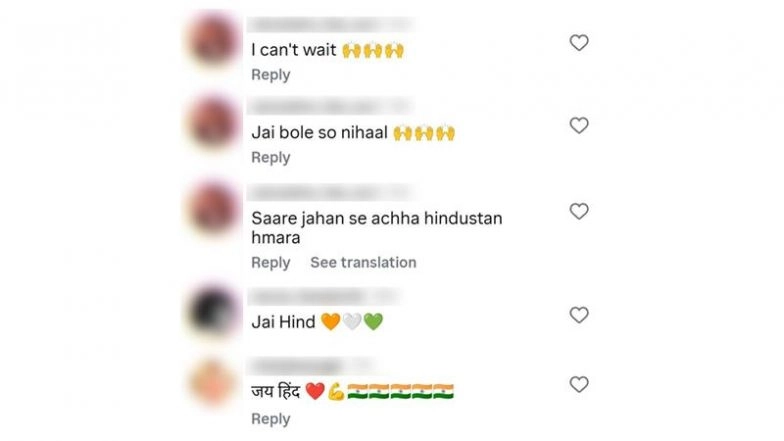The image size is (784, 441).
Task: Open blurred username above "I can't wait"
Action: pos(330,24)
